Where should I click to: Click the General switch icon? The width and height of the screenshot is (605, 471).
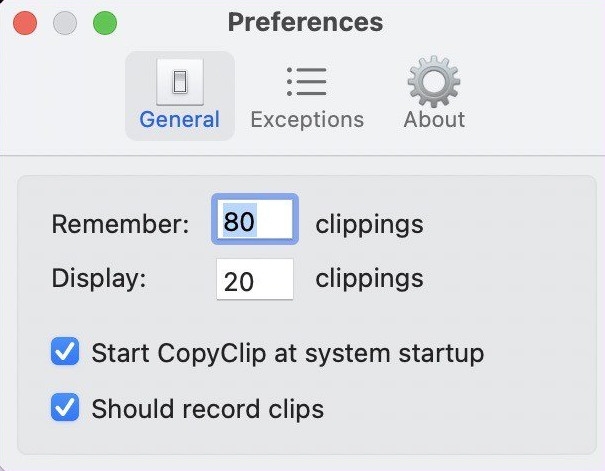(180, 81)
